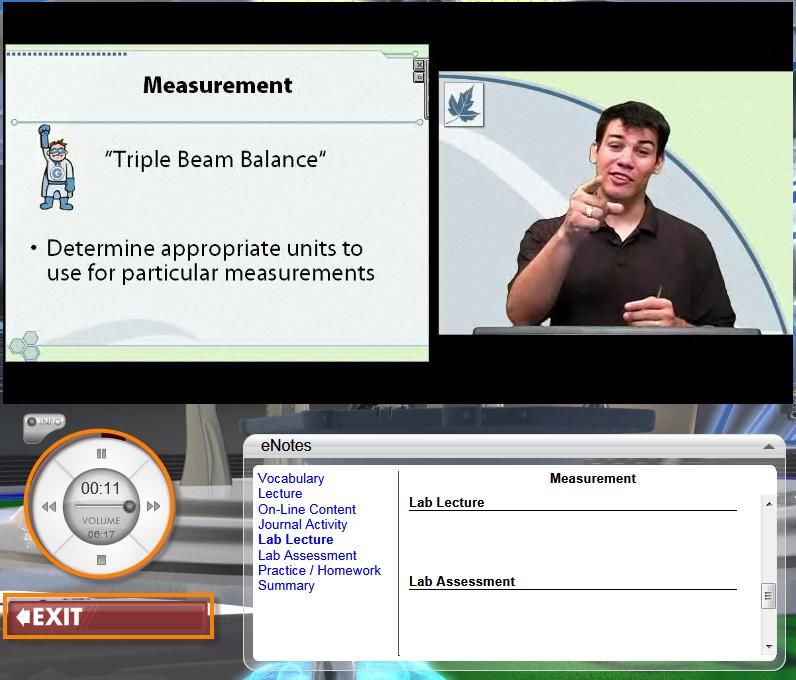Screen dimensions: 796x680
Task: Select the bold Lab Lecture link
Action: (295, 539)
